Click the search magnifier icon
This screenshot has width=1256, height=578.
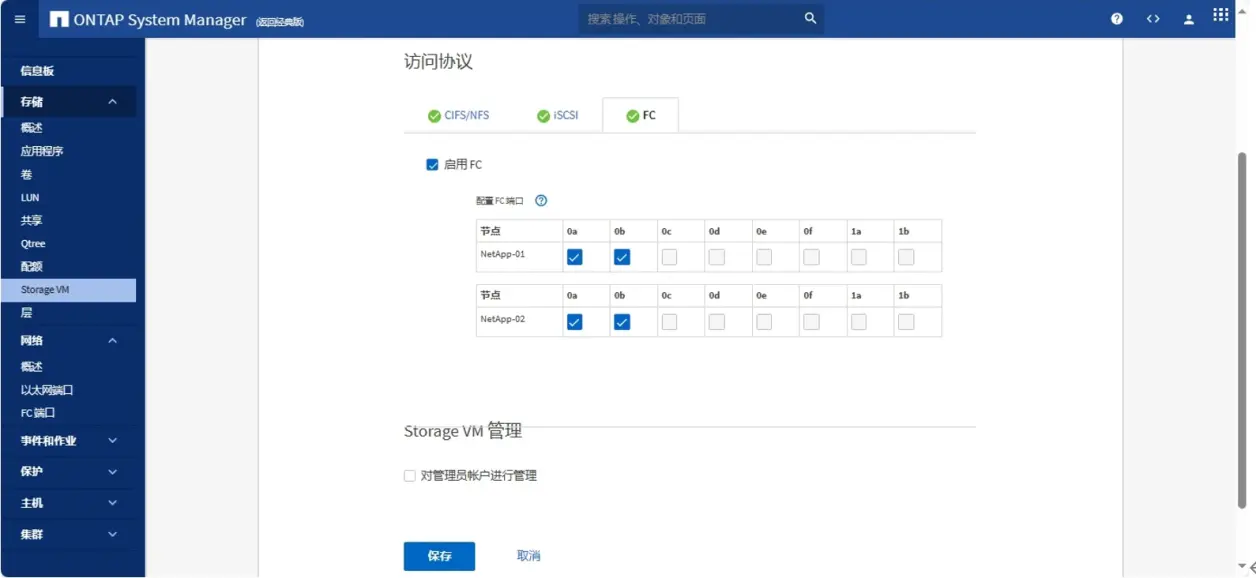point(810,18)
